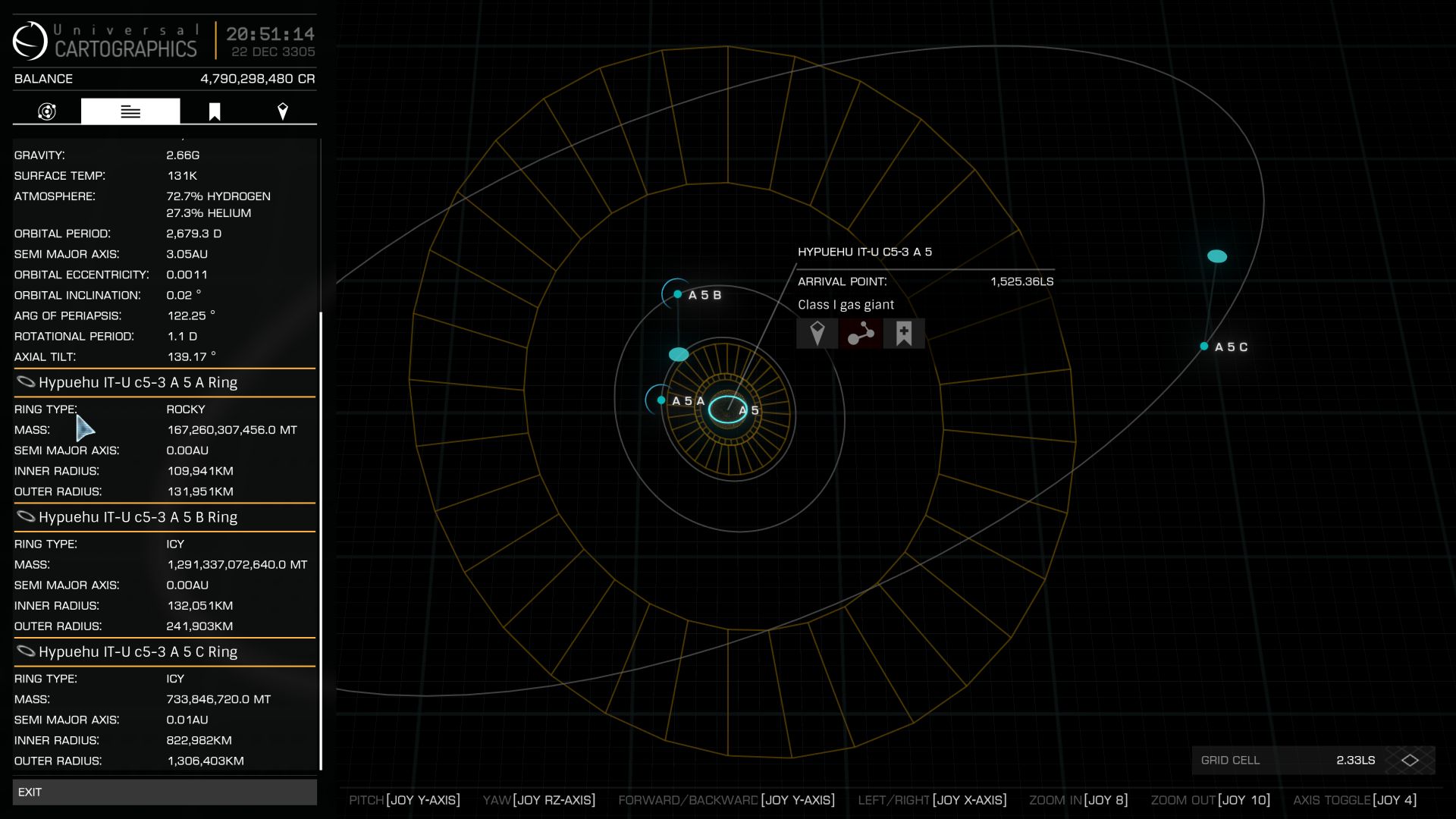This screenshot has height=819, width=1456.
Task: Click the 72.7% HYDROGEN atmosphere entry
Action: click(x=218, y=196)
